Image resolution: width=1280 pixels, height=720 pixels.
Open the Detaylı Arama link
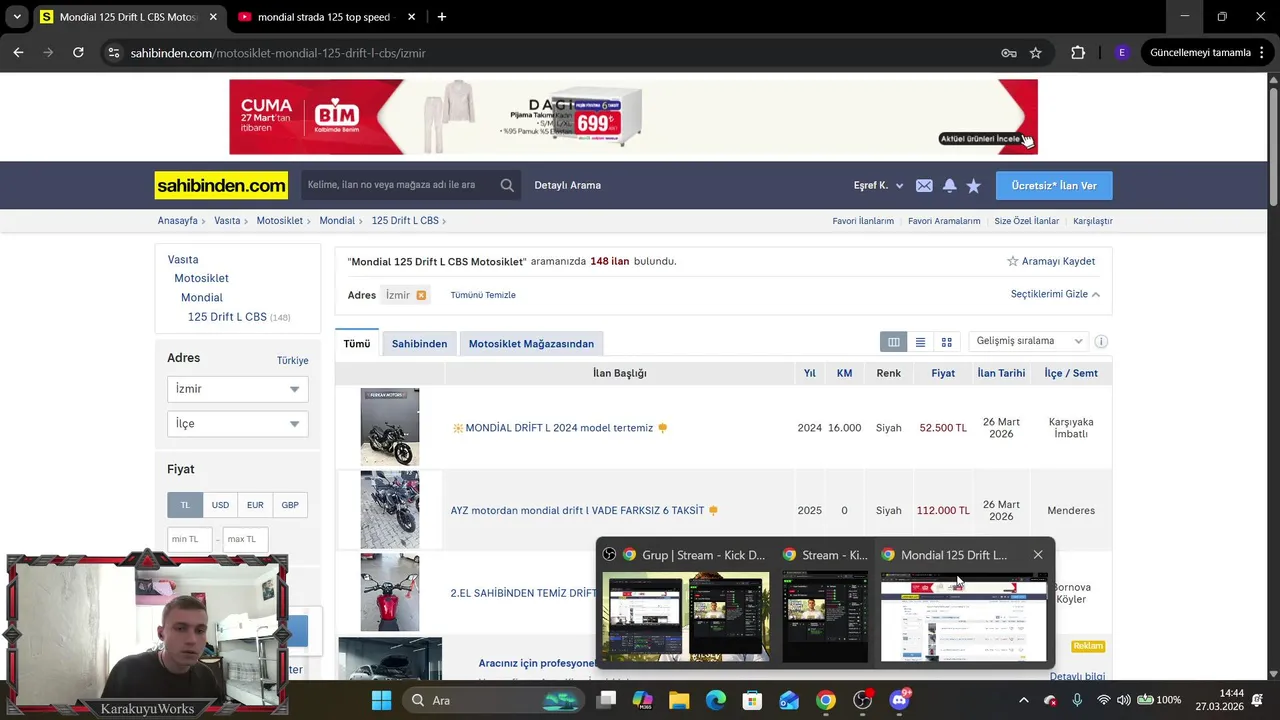[568, 185]
